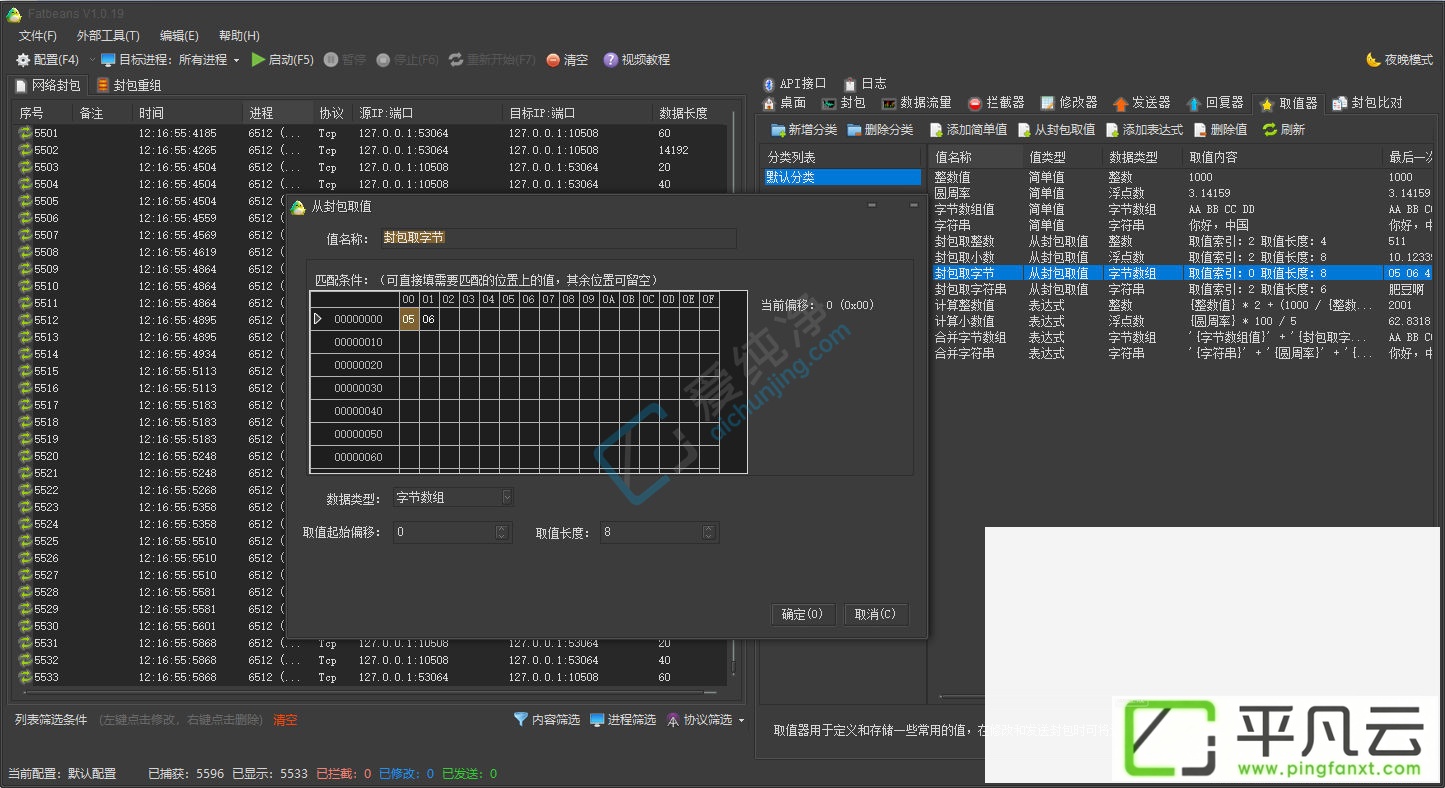
Task: Click the value name field (封包取字节)
Action: coord(558,238)
